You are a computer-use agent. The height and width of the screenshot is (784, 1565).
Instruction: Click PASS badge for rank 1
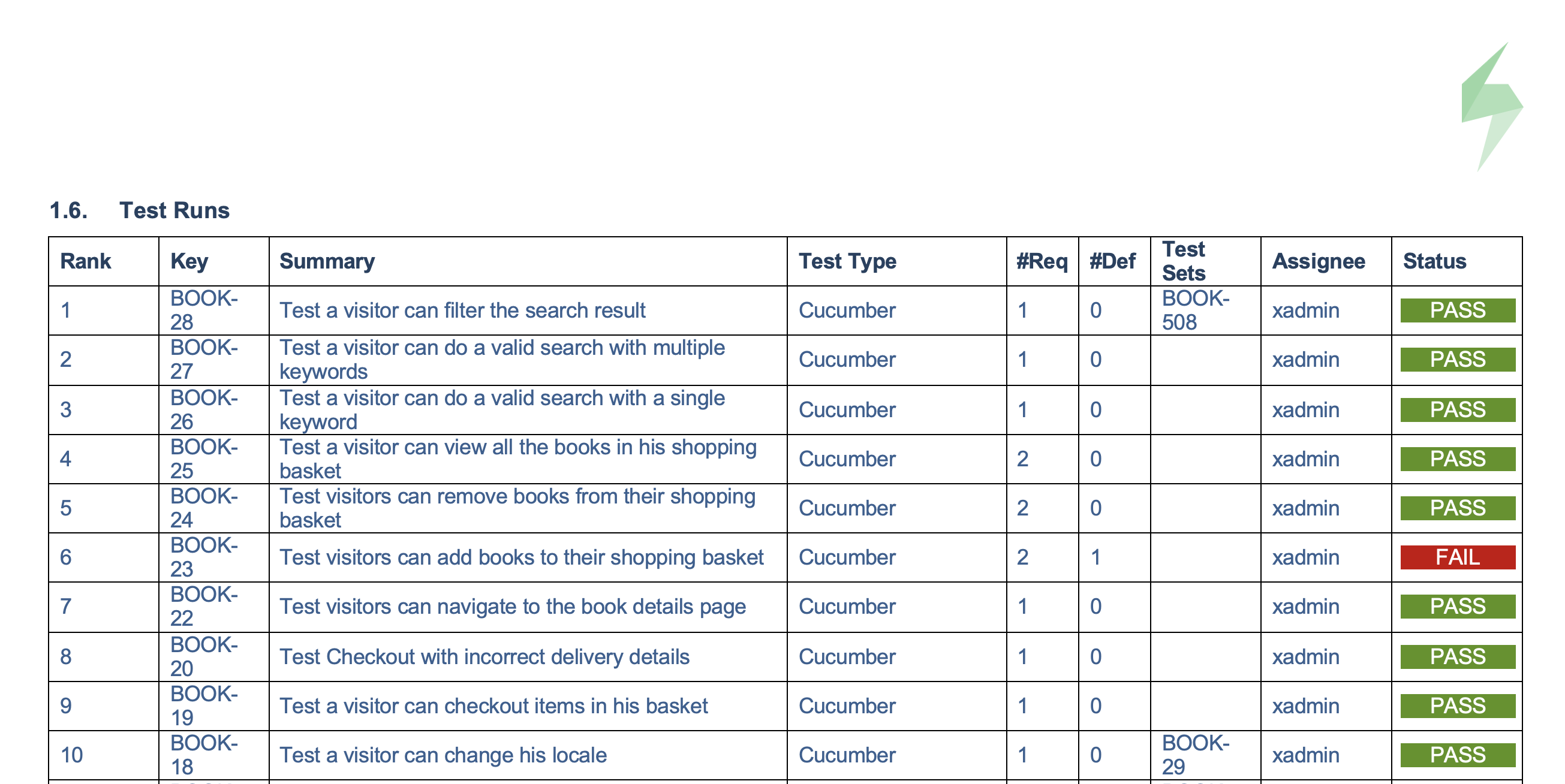(x=1458, y=310)
